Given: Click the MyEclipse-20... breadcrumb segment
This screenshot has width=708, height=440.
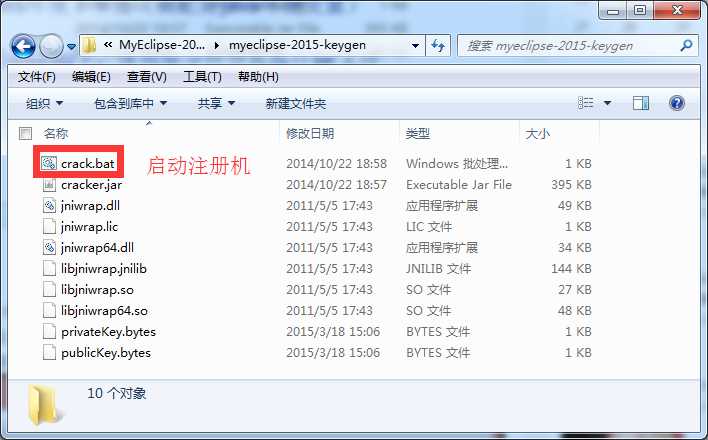Looking at the screenshot, I should 162,45.
